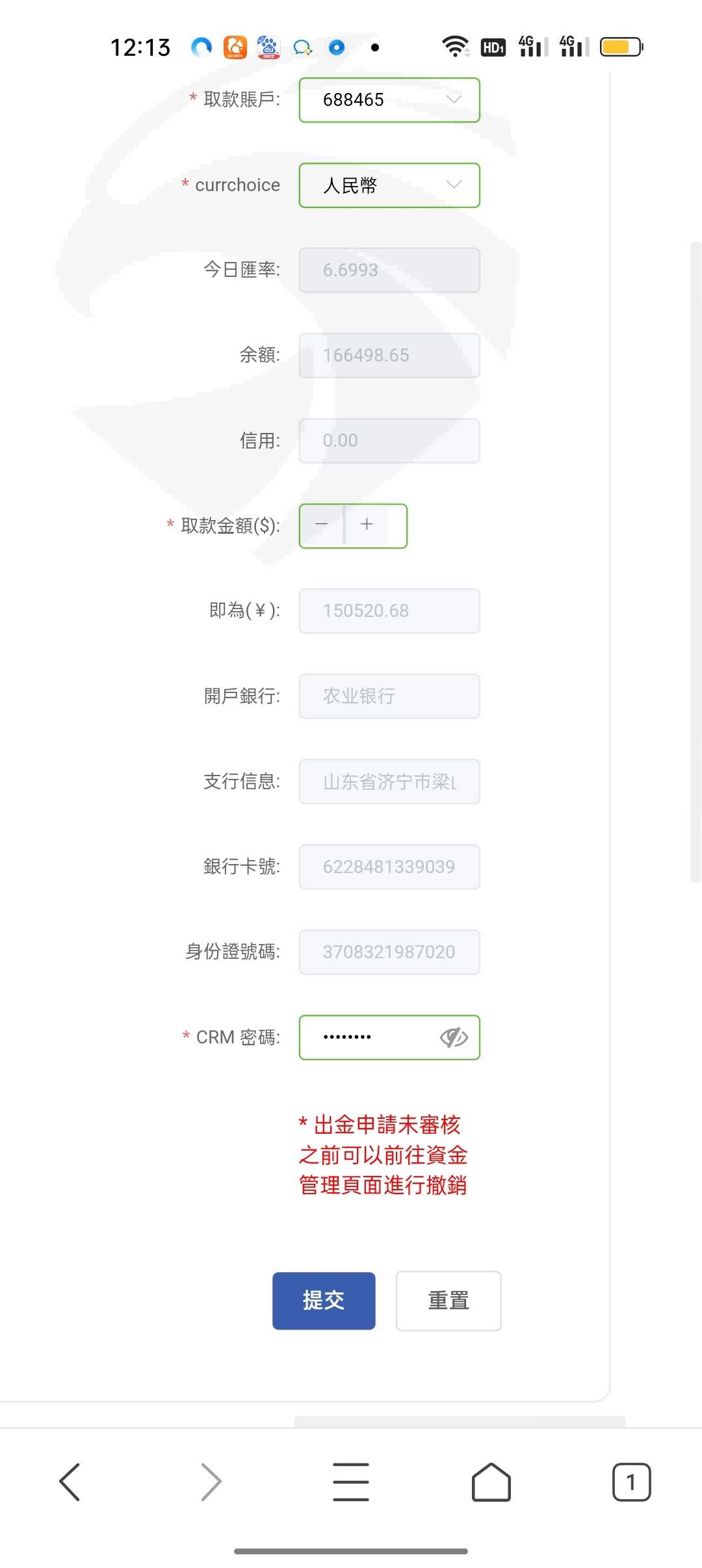Click the 余額 balance field
The width and height of the screenshot is (702, 1568).
[389, 356]
